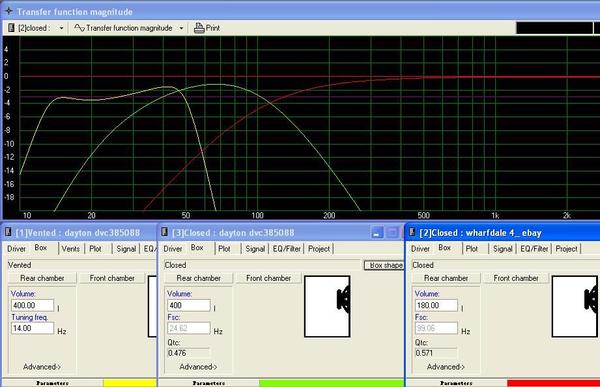Switch to Plot tab in [2]Closed wharfdale window
The image size is (600, 387).
[472, 249]
